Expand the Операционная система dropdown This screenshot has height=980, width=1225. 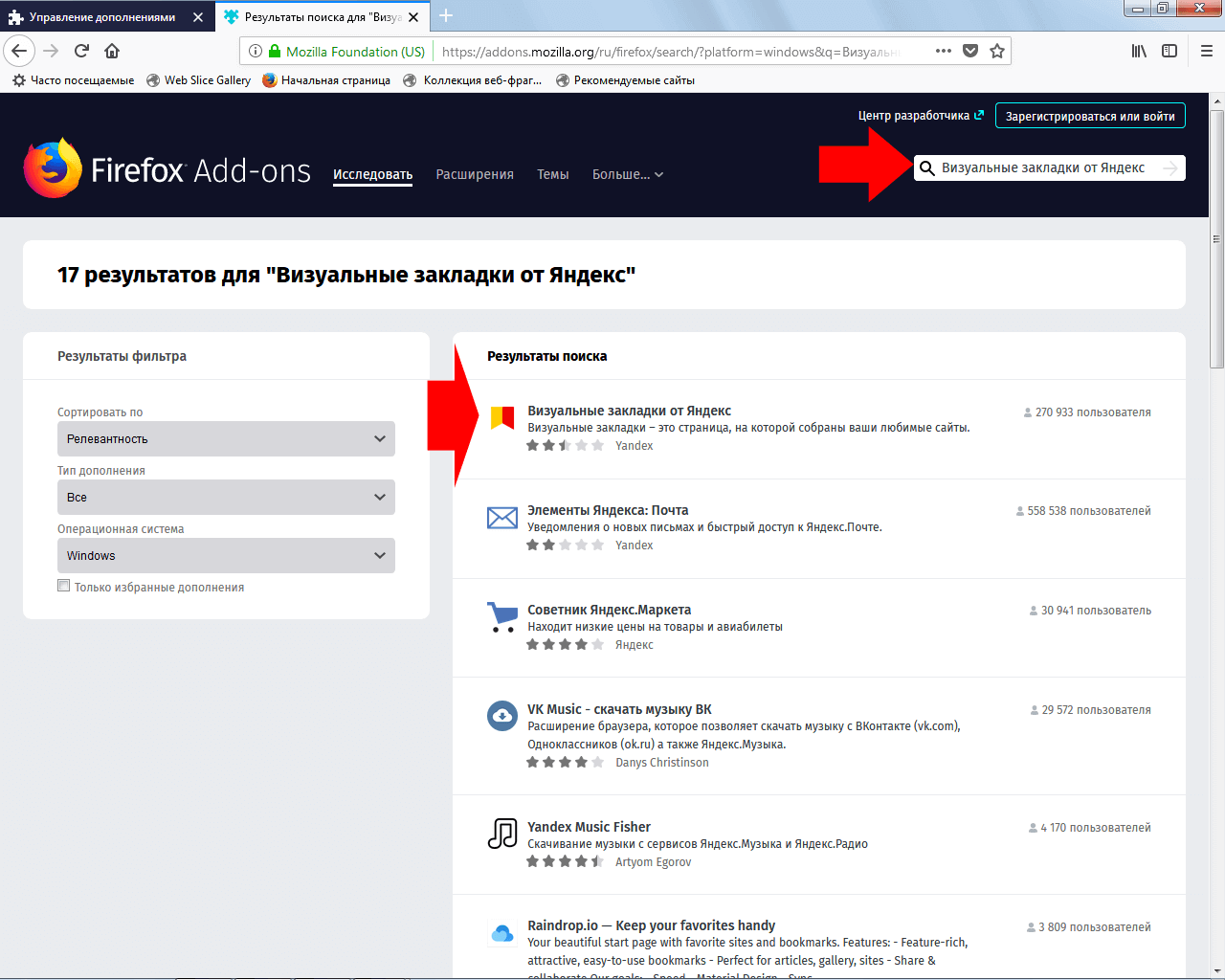pos(226,555)
